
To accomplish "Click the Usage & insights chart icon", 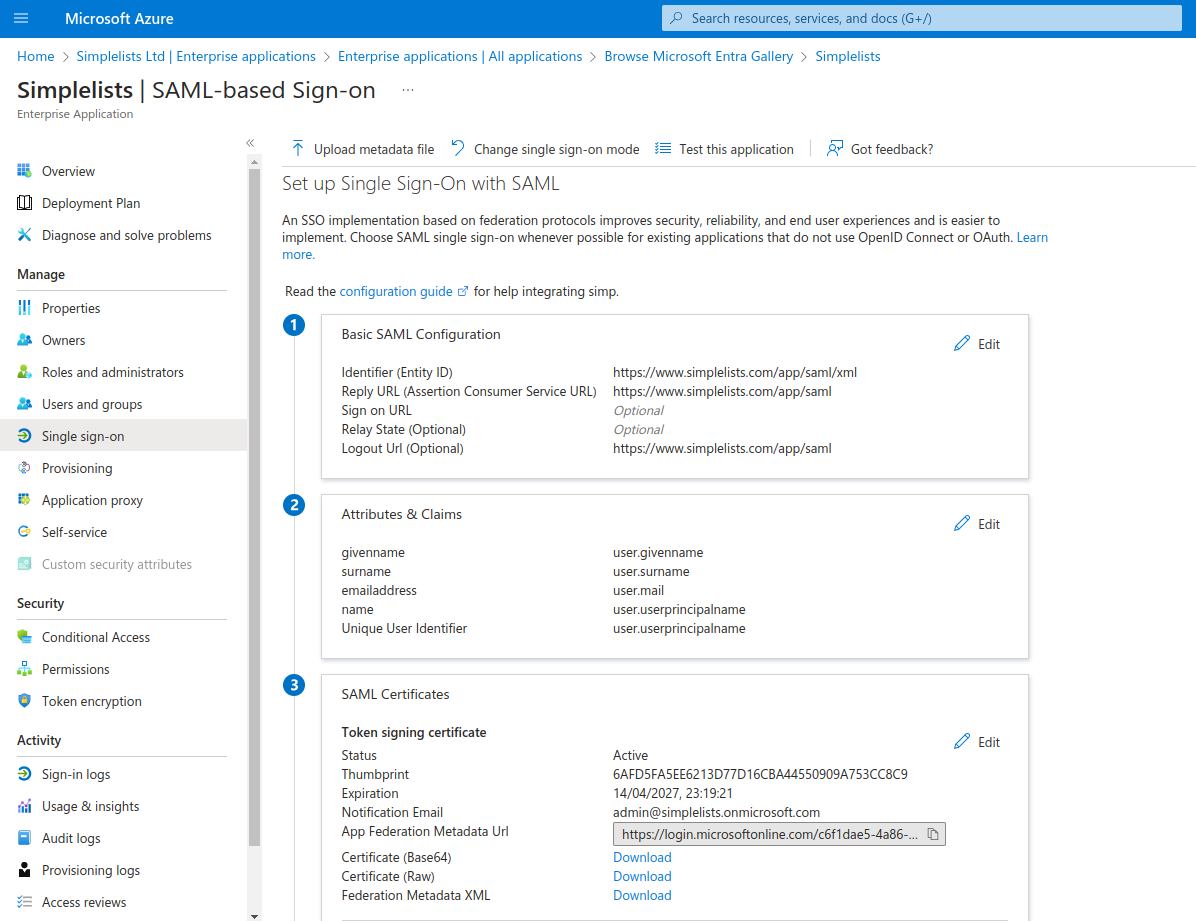I will [24, 806].
